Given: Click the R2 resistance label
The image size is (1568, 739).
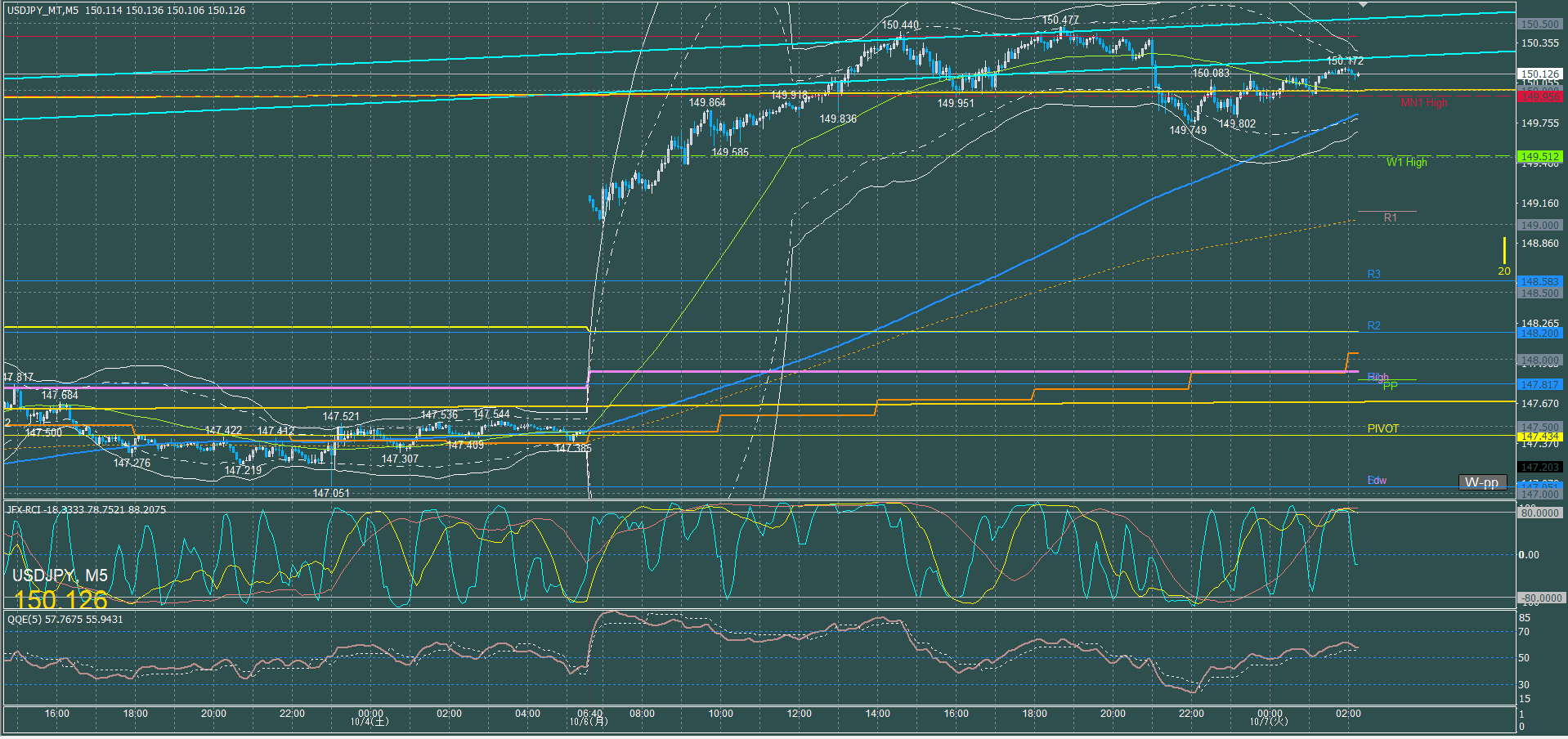Looking at the screenshot, I should point(1373,326).
